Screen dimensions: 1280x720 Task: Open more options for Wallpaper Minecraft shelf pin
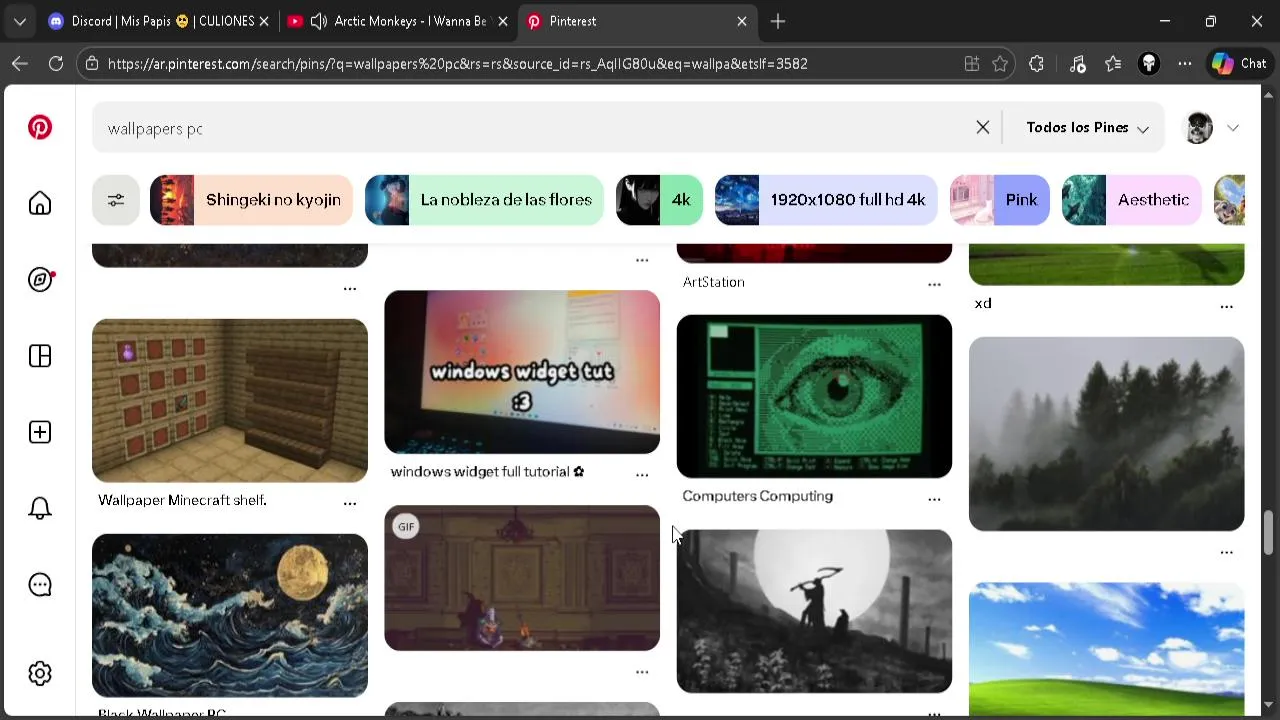click(350, 503)
